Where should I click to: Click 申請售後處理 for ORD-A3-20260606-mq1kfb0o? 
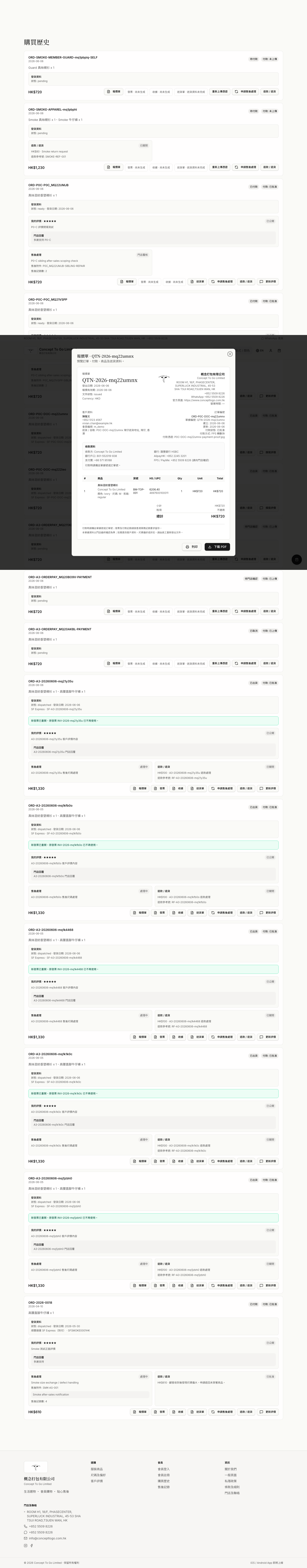[x=222, y=913]
